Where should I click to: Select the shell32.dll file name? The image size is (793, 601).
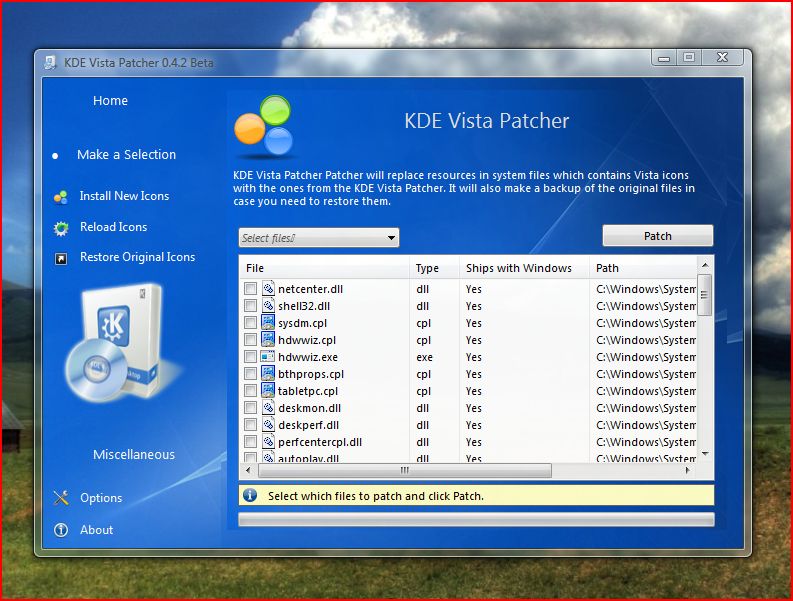point(304,306)
